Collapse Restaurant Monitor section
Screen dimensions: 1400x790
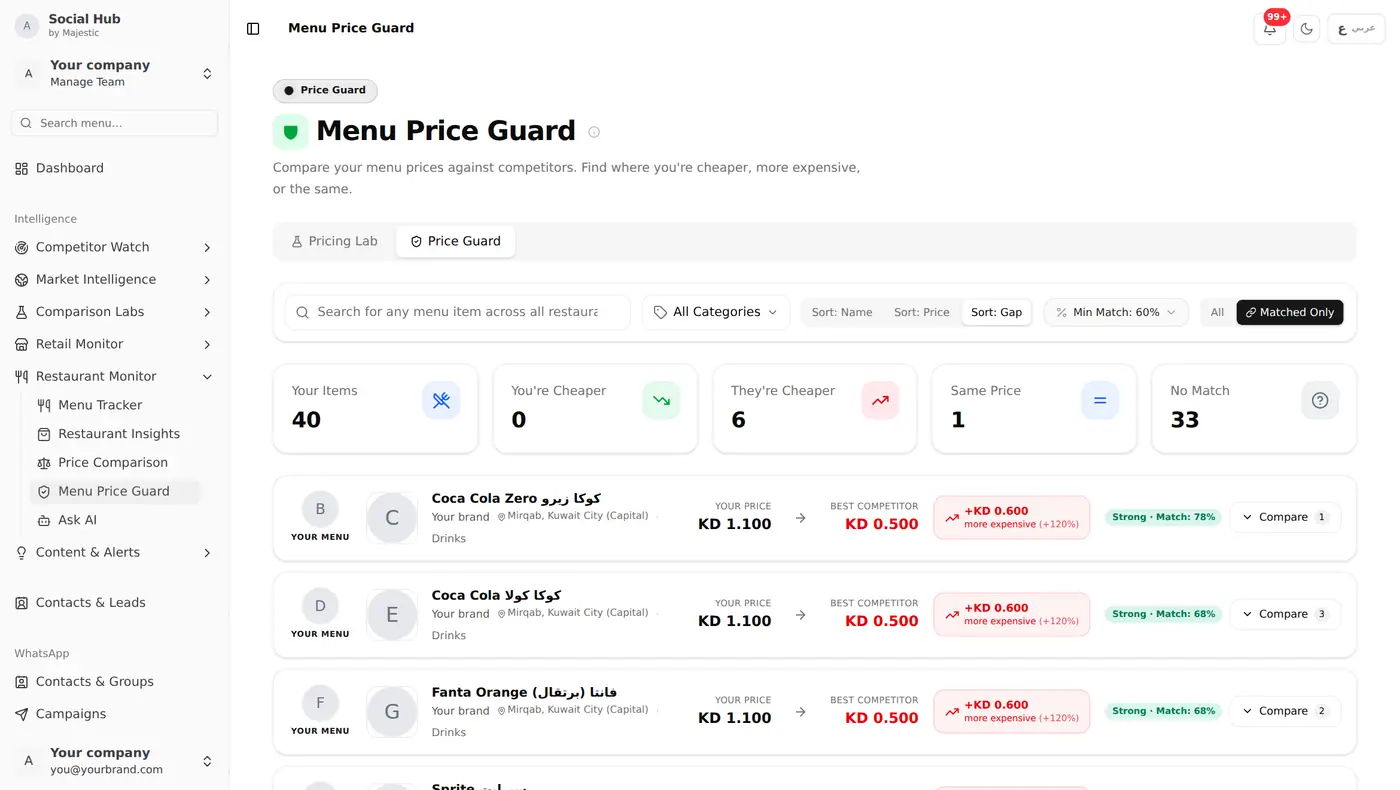coord(115,377)
